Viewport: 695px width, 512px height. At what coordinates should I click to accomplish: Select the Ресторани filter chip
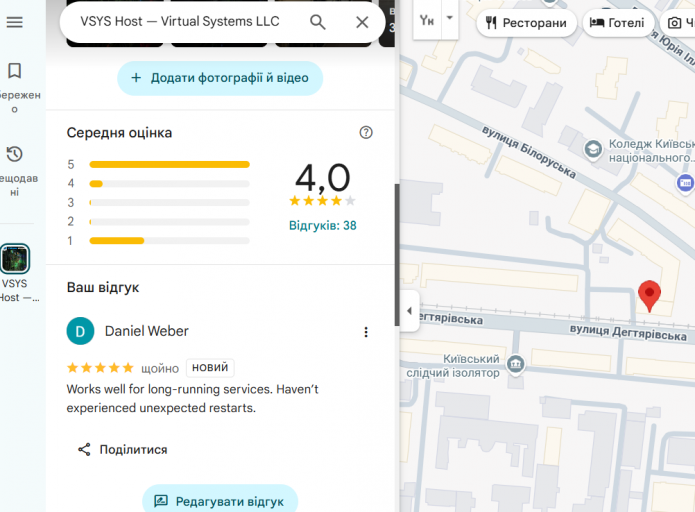527,23
